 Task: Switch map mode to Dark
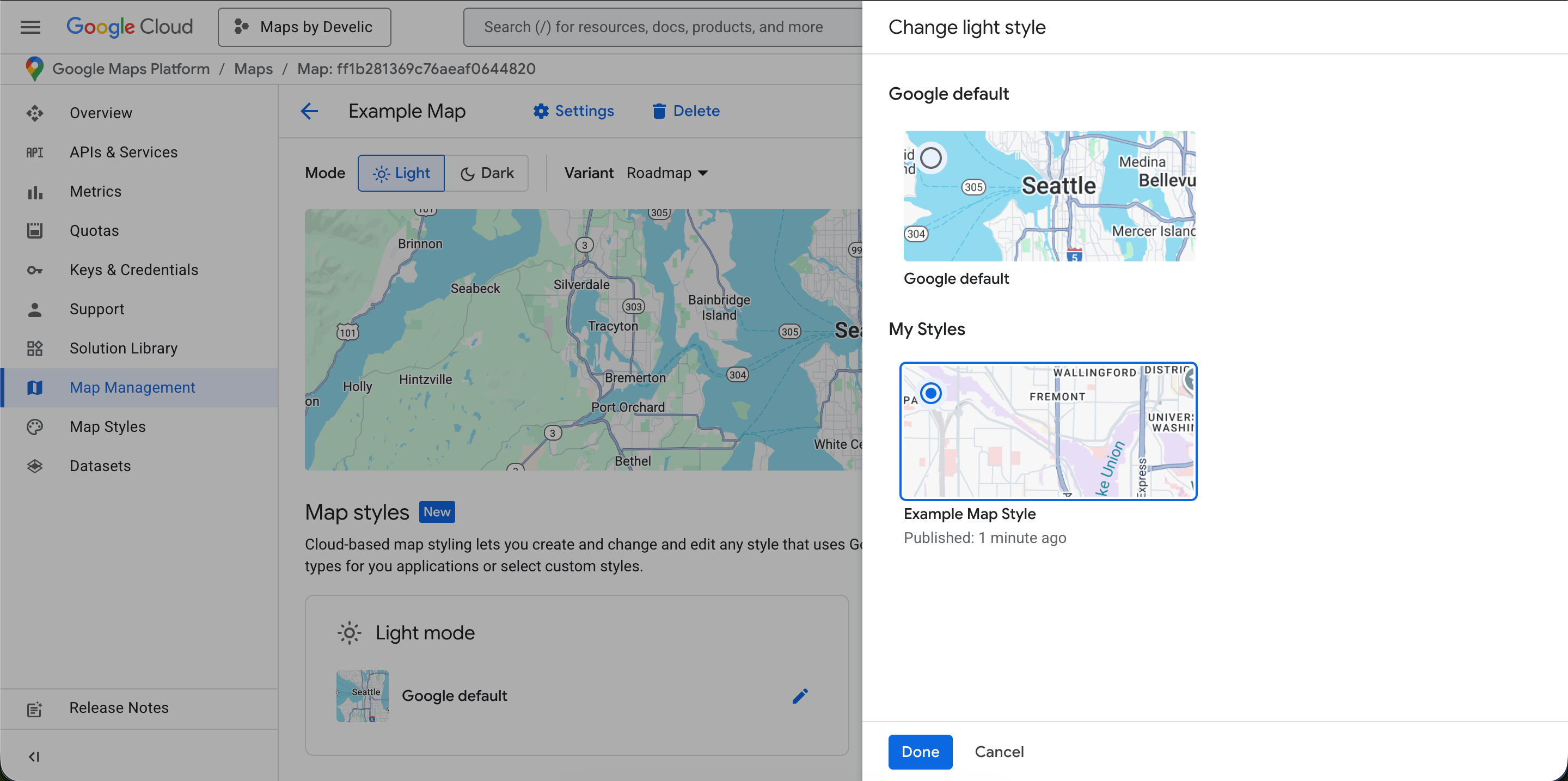click(x=487, y=173)
